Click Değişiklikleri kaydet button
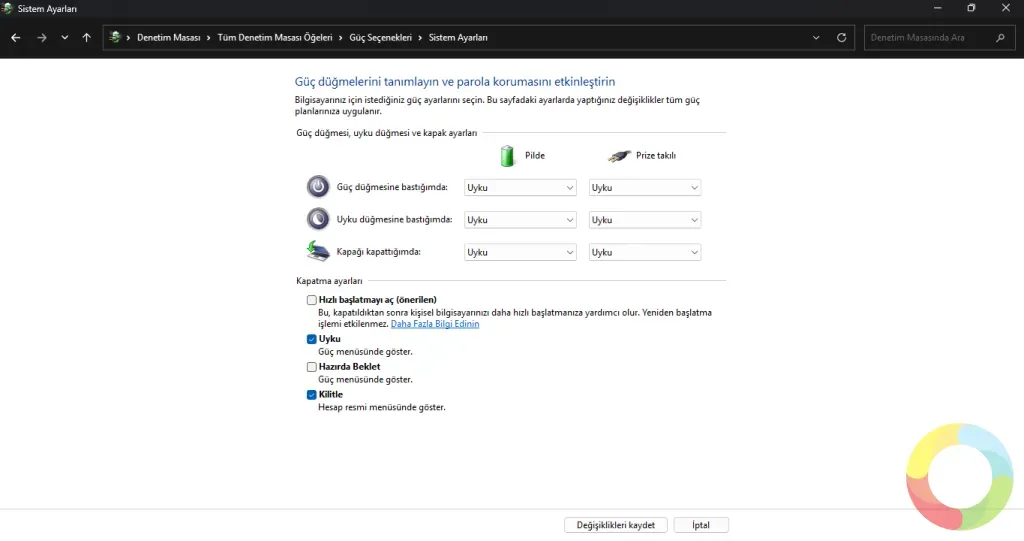This screenshot has height=541, width=1024. pyautogui.click(x=616, y=525)
